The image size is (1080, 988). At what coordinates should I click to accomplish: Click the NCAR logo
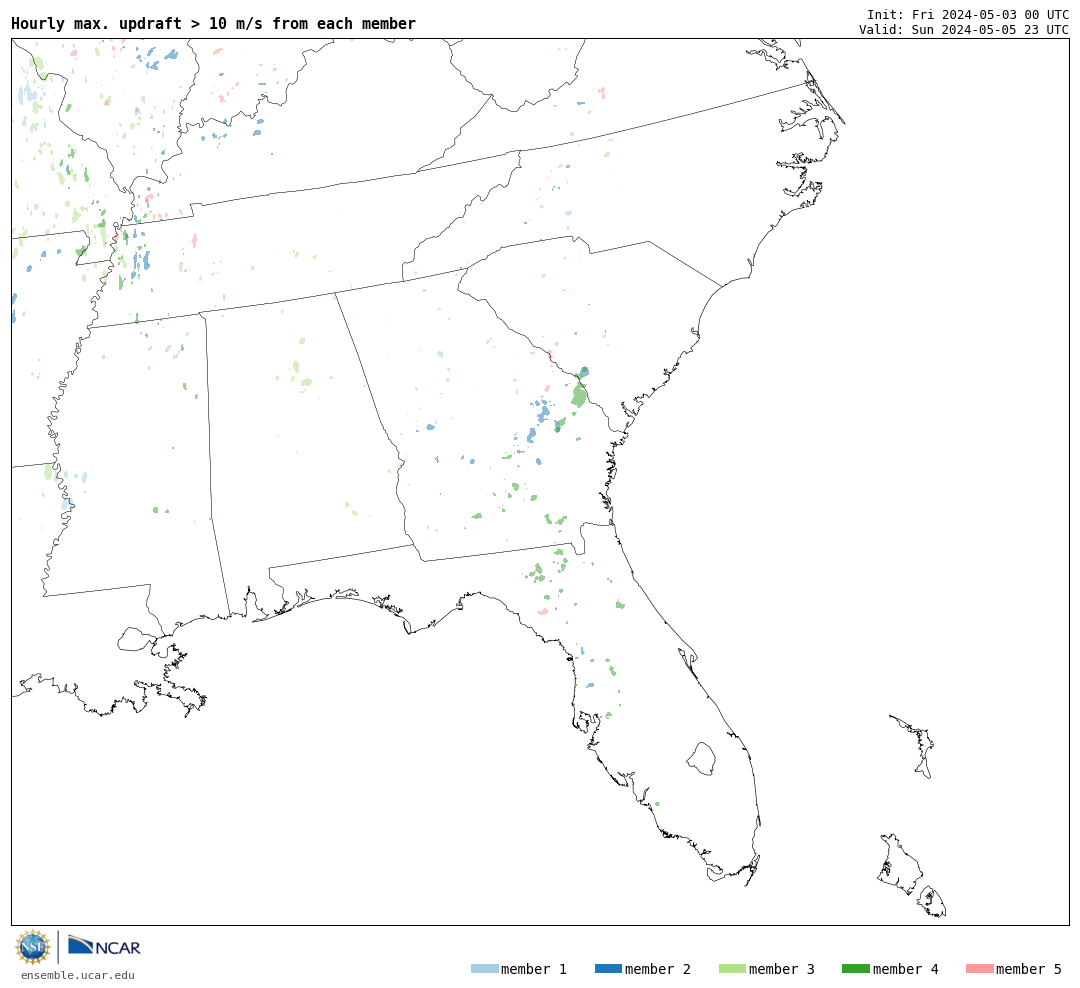[x=104, y=945]
